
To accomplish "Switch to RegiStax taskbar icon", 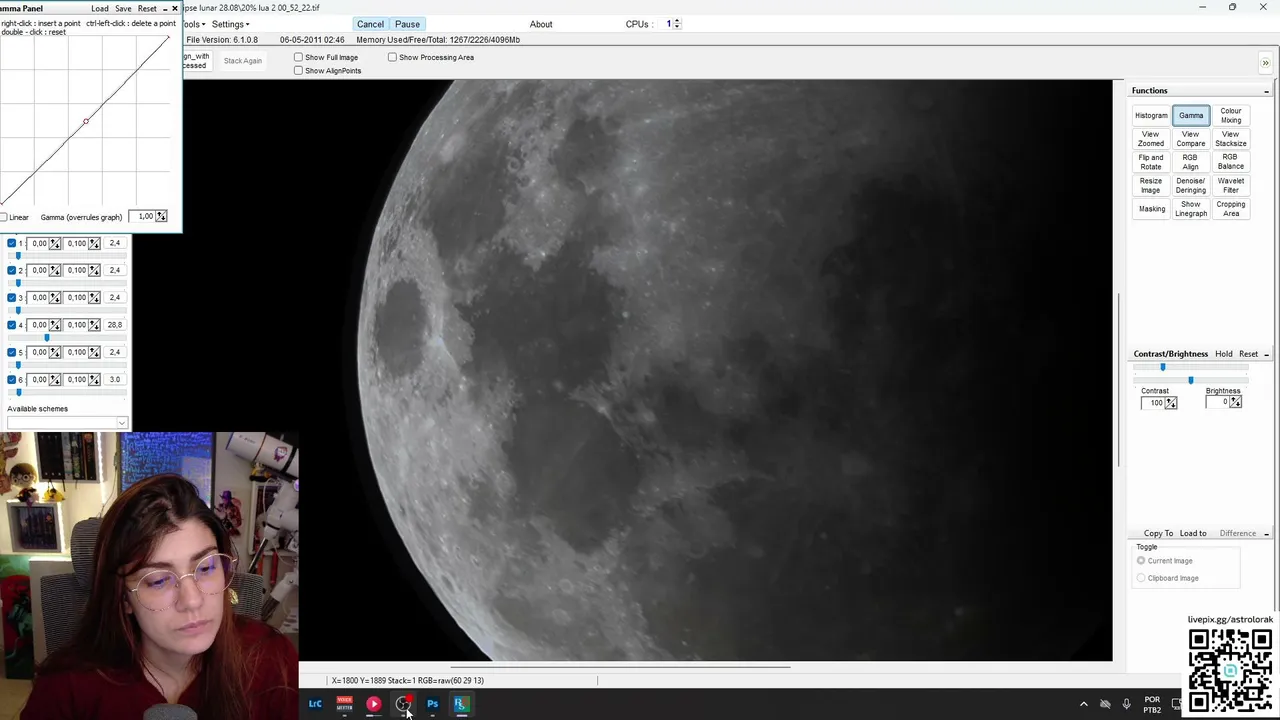I will pos(460,704).
